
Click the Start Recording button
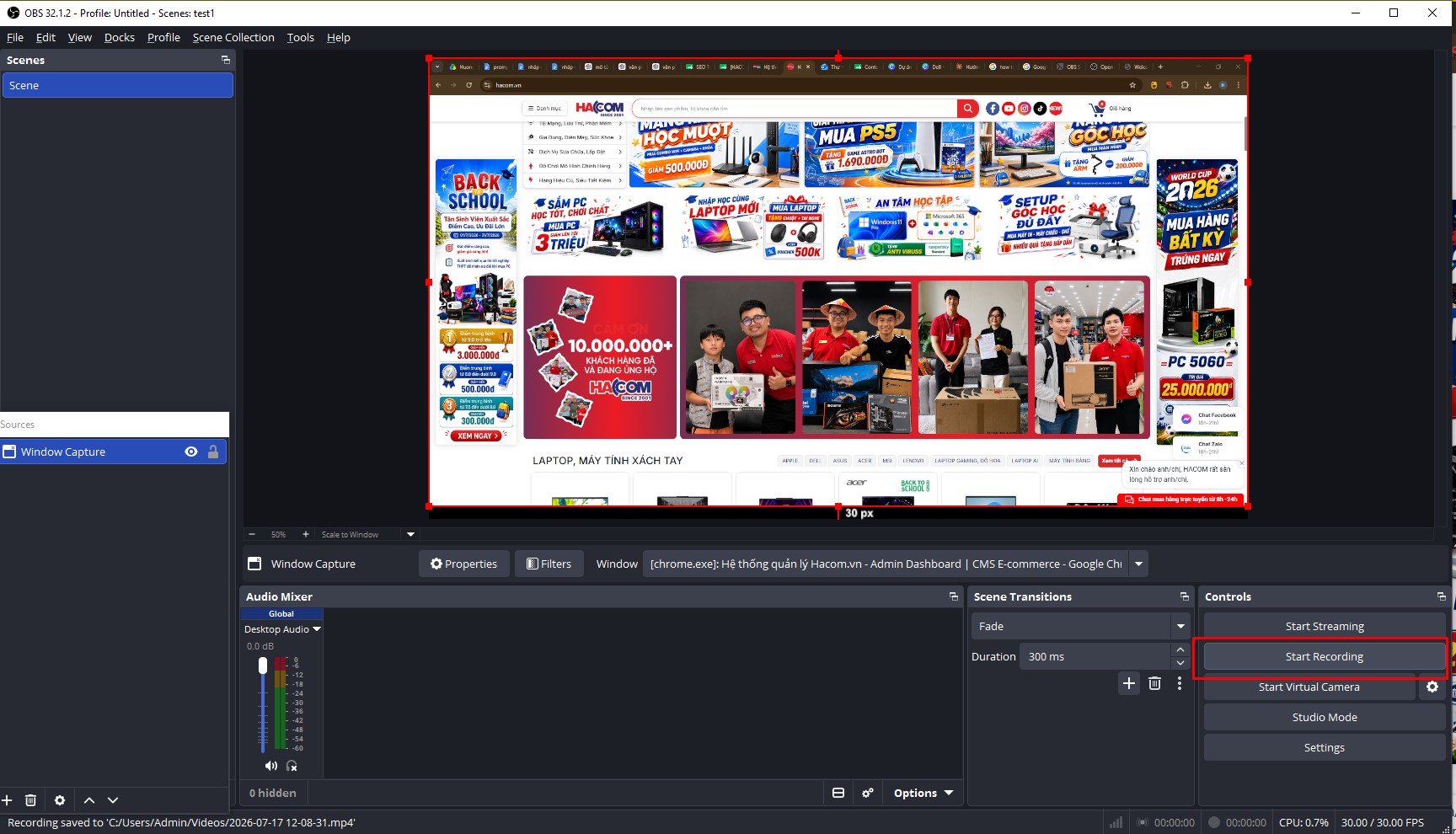pyautogui.click(x=1325, y=656)
